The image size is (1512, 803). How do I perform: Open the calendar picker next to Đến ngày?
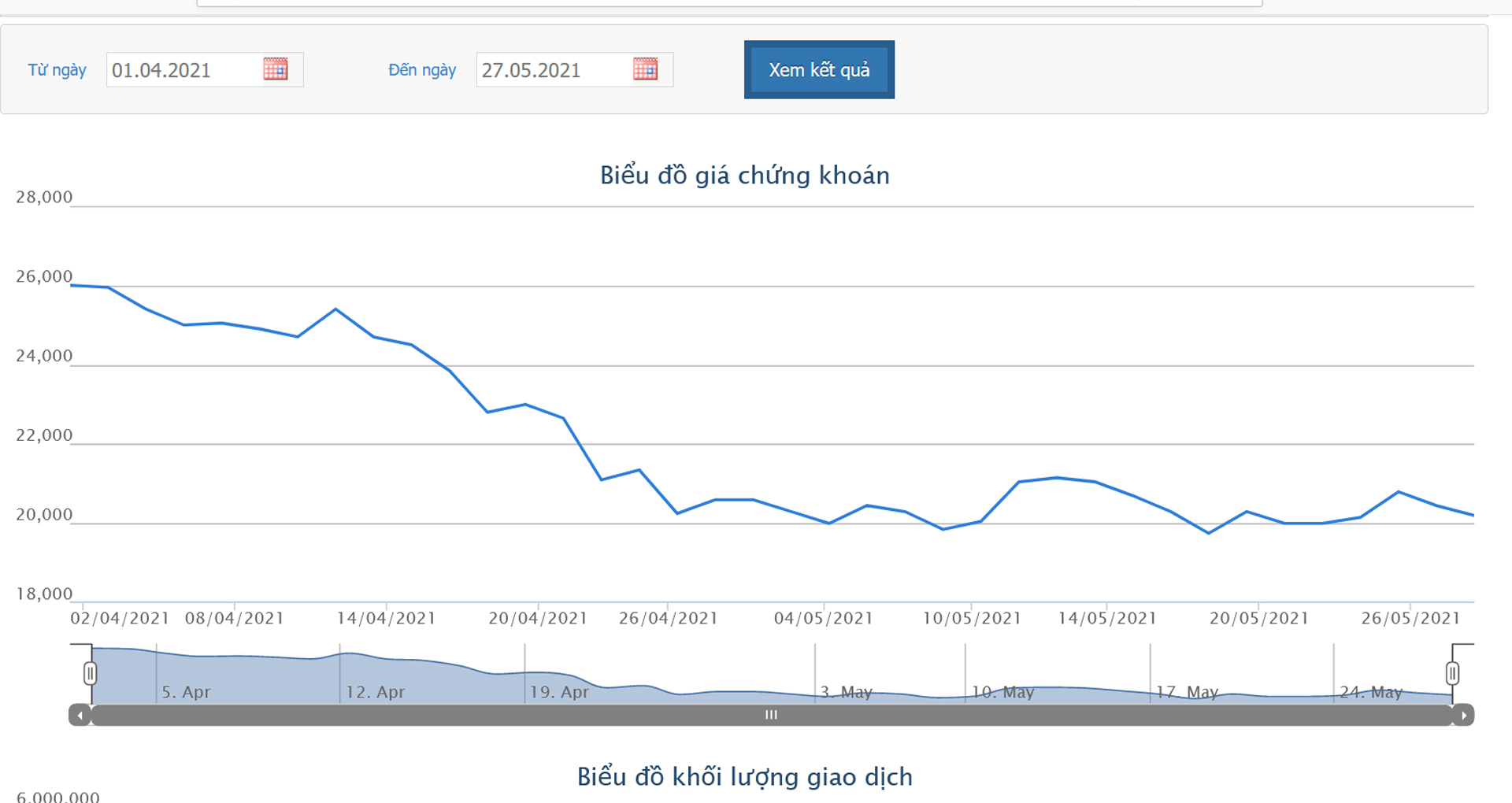[647, 69]
